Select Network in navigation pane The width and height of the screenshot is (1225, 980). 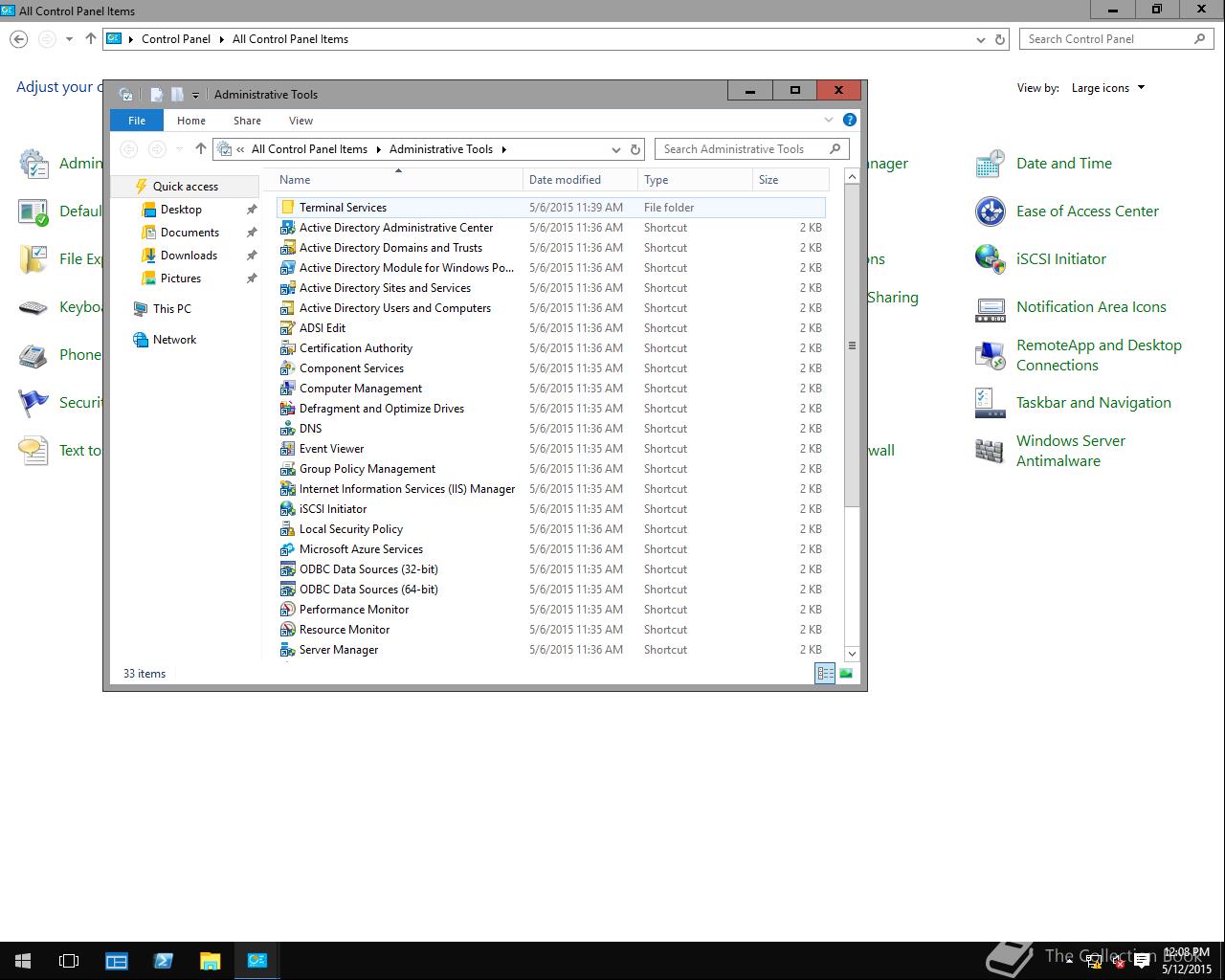point(174,340)
